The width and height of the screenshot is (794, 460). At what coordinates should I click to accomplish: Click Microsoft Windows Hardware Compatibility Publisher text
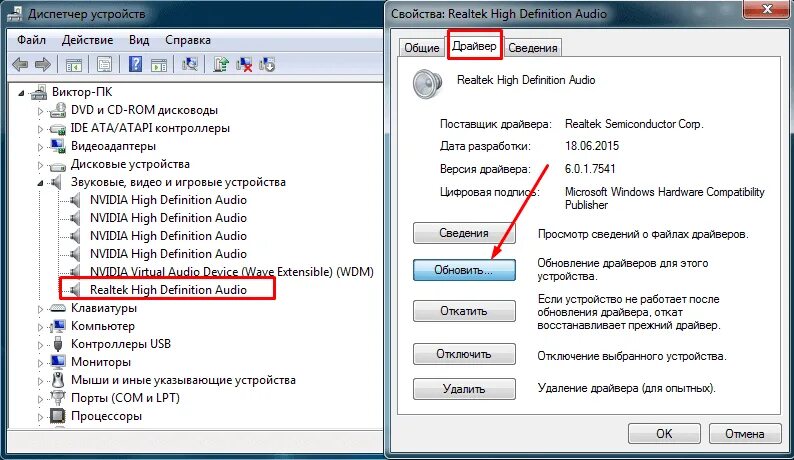pos(664,198)
